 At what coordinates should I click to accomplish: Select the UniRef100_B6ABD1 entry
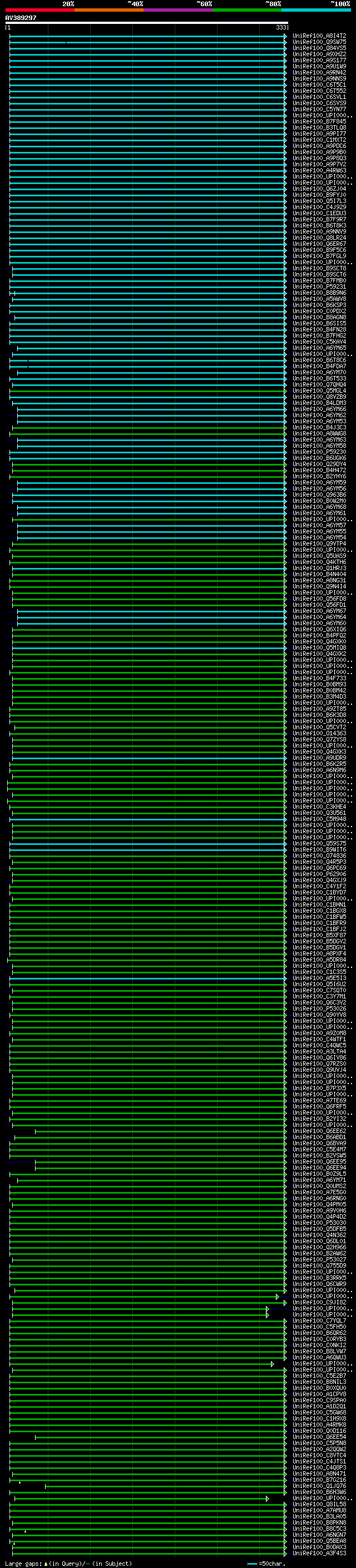pyautogui.click(x=319, y=1137)
